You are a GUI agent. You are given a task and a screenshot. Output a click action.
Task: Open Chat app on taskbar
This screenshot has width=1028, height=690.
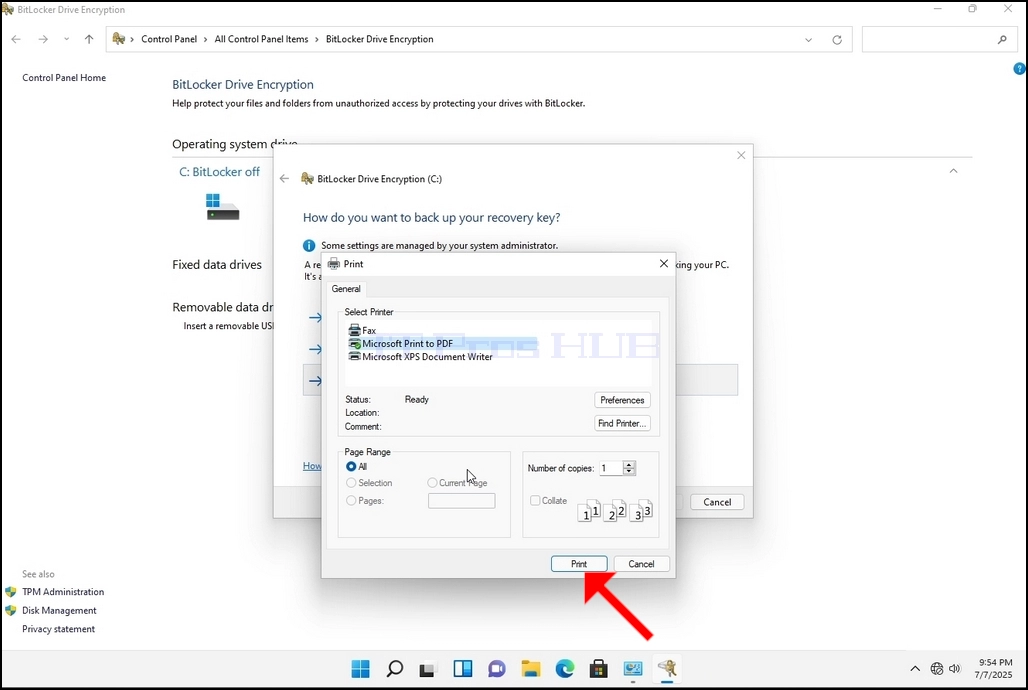click(x=497, y=669)
